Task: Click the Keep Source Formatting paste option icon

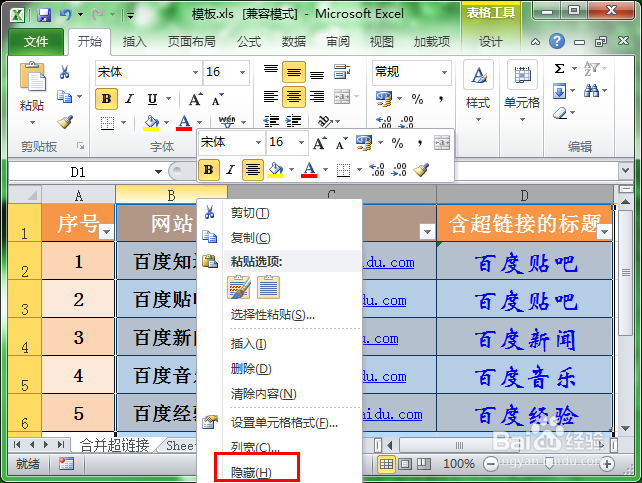Action: pyautogui.click(x=239, y=287)
